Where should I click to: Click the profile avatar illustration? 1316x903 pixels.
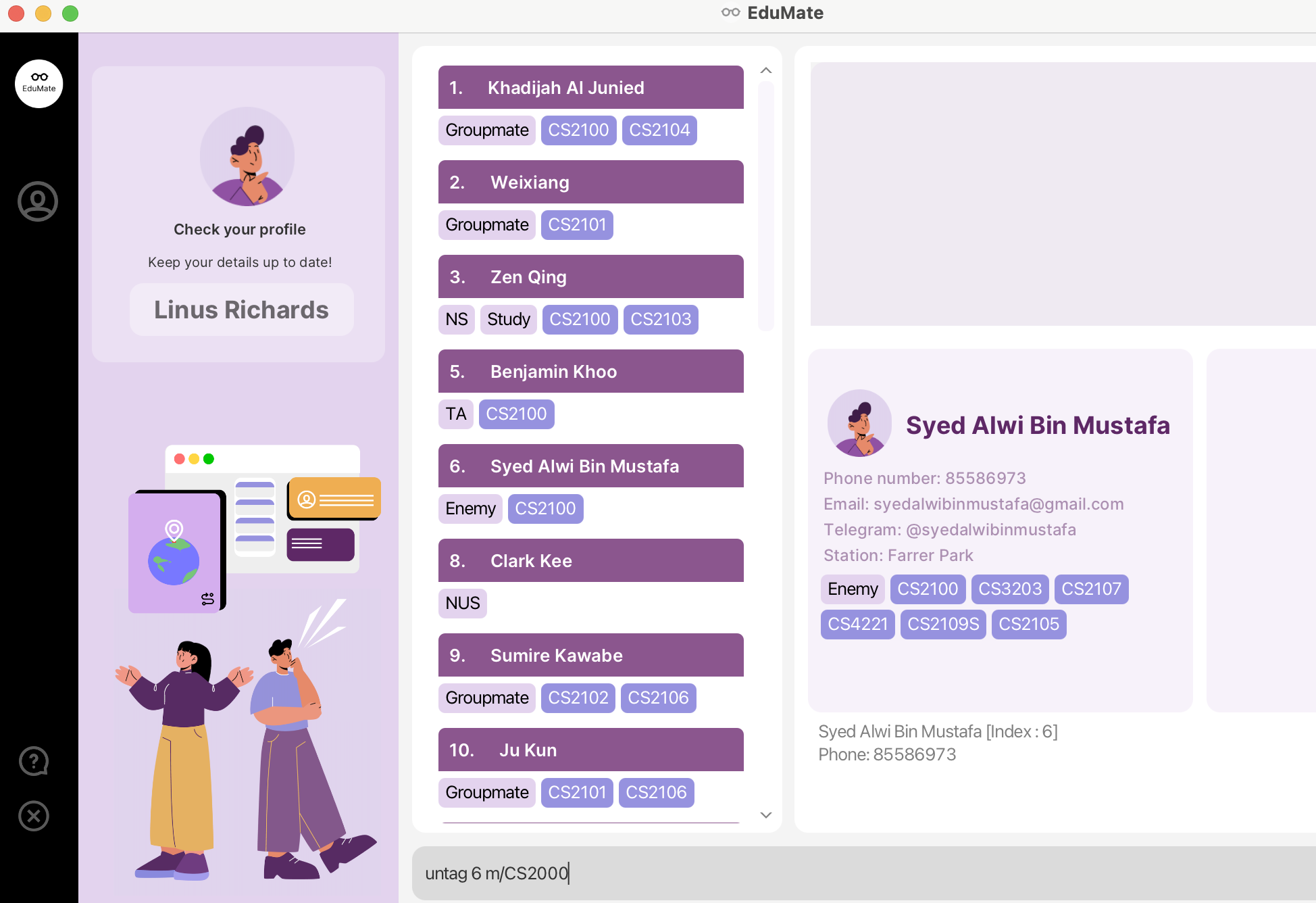pos(247,156)
